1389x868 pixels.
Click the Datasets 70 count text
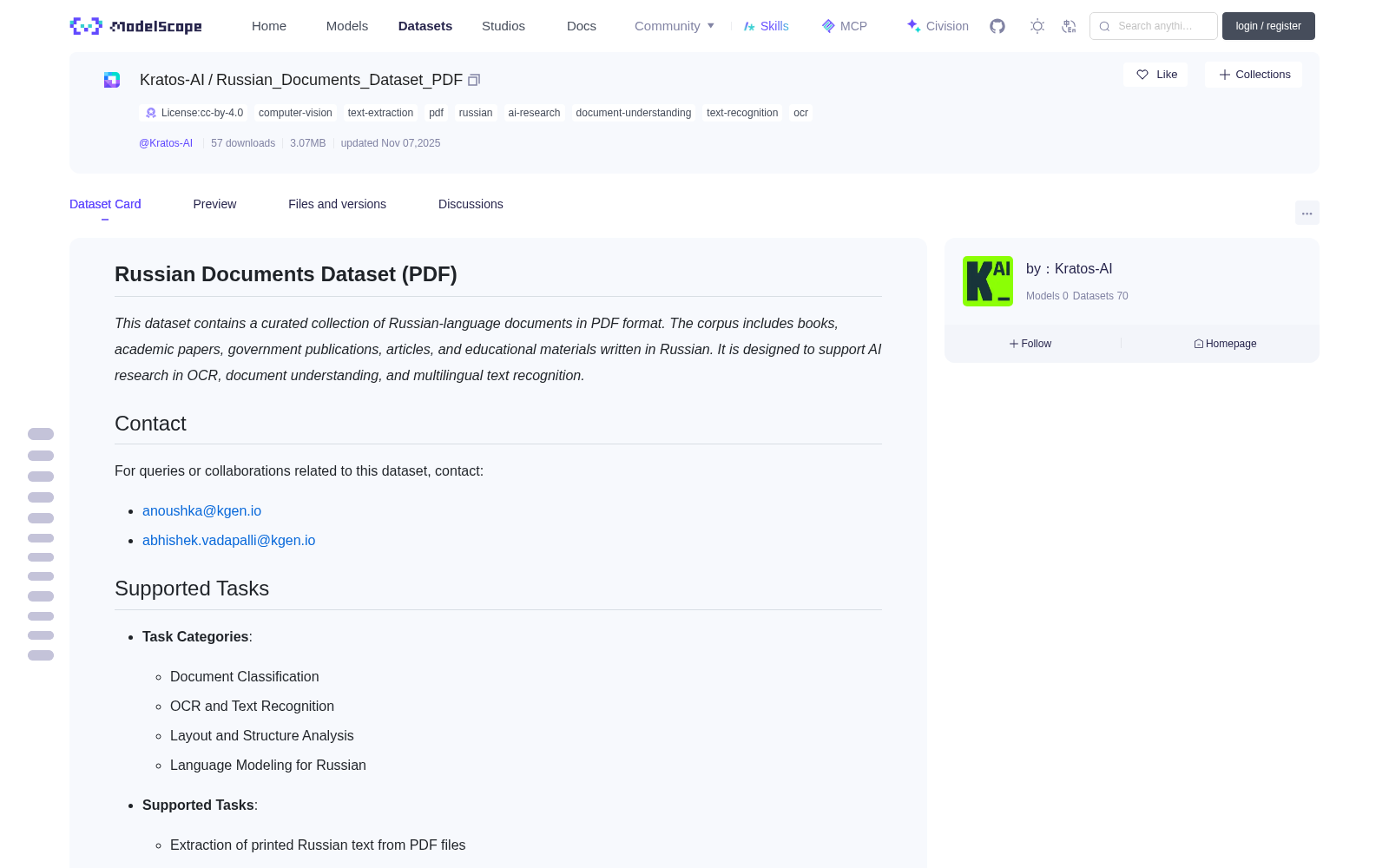(1100, 296)
